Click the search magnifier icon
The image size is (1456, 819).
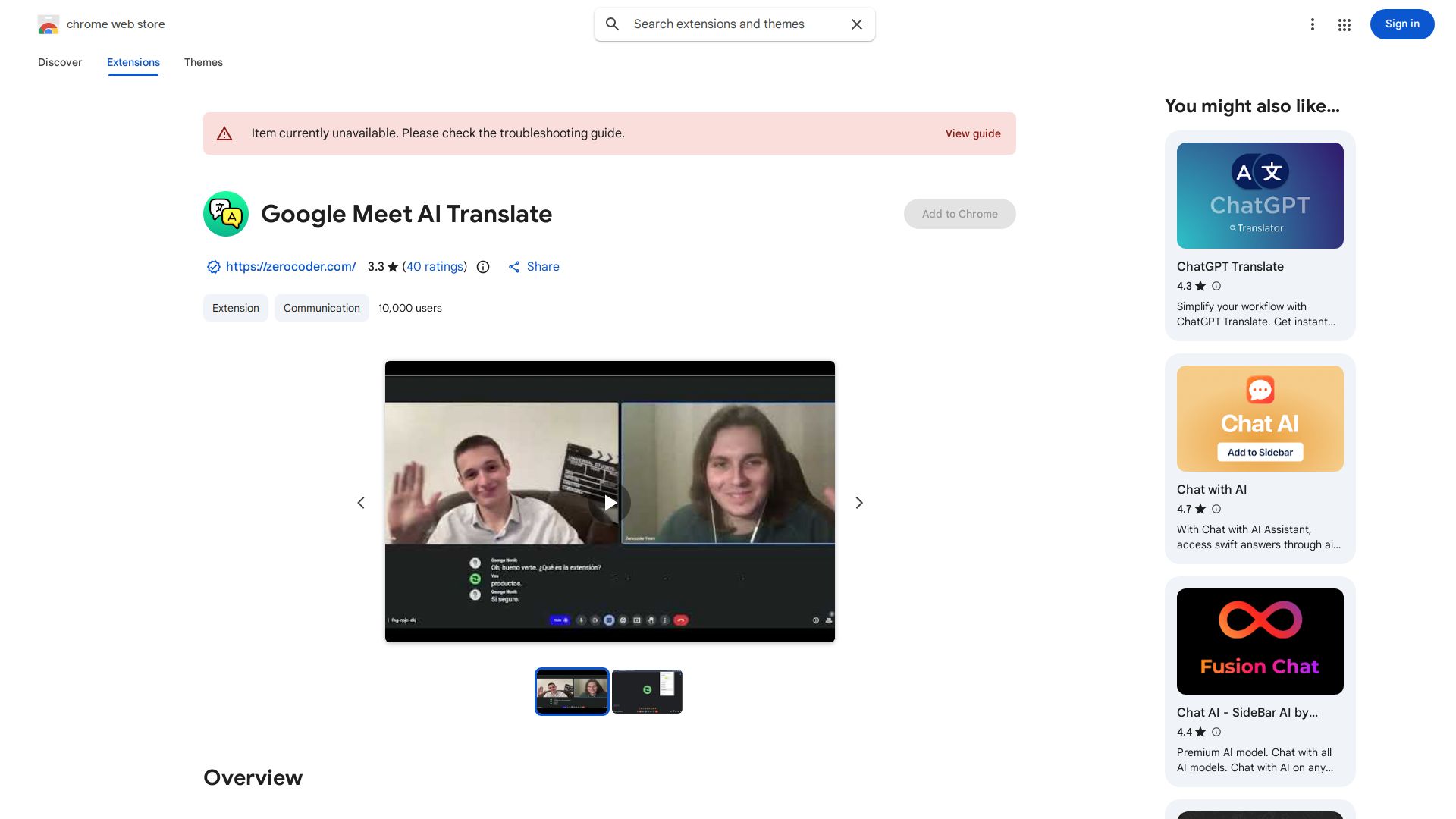(612, 24)
